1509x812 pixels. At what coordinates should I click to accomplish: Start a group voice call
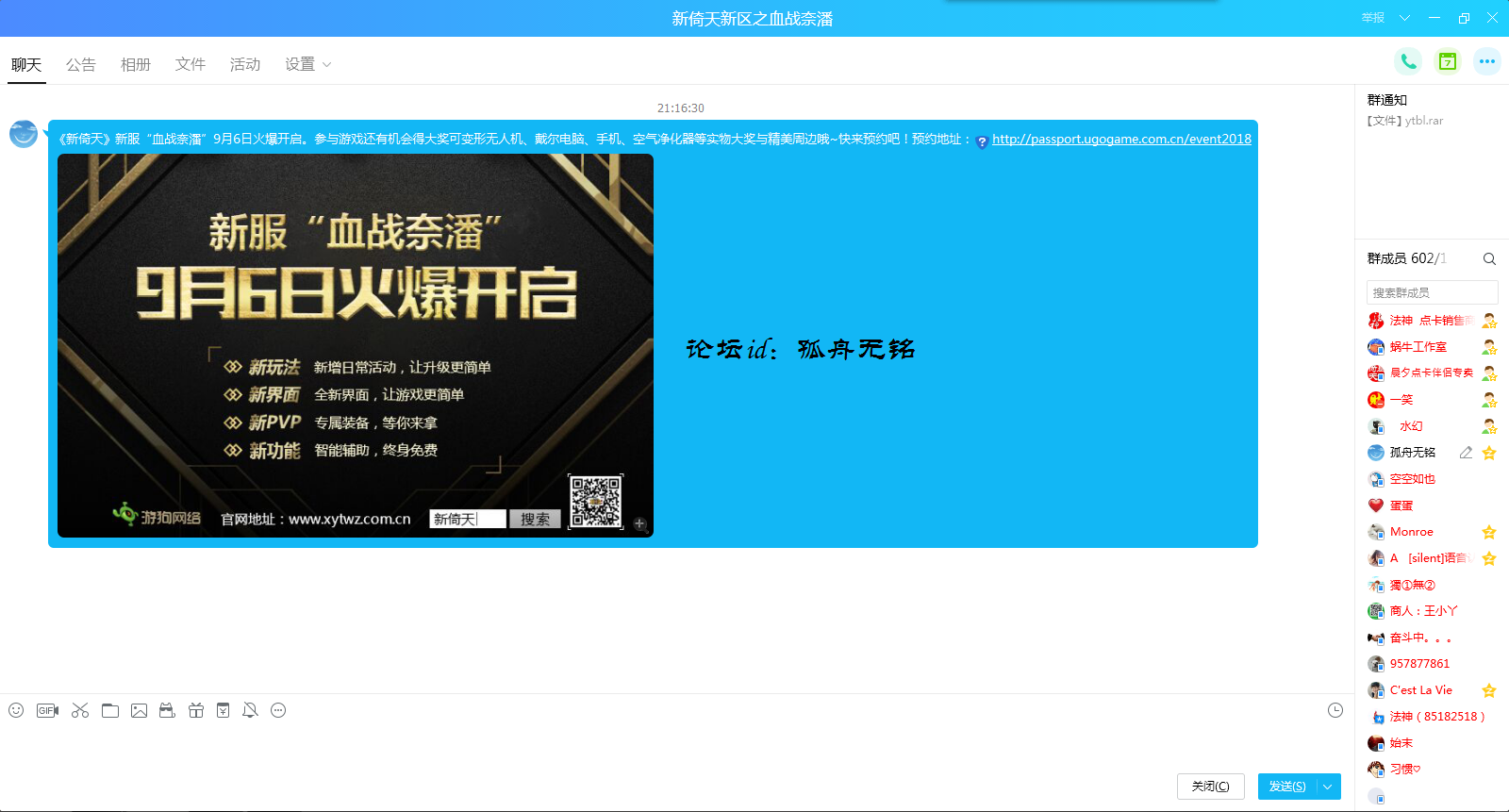[1408, 61]
